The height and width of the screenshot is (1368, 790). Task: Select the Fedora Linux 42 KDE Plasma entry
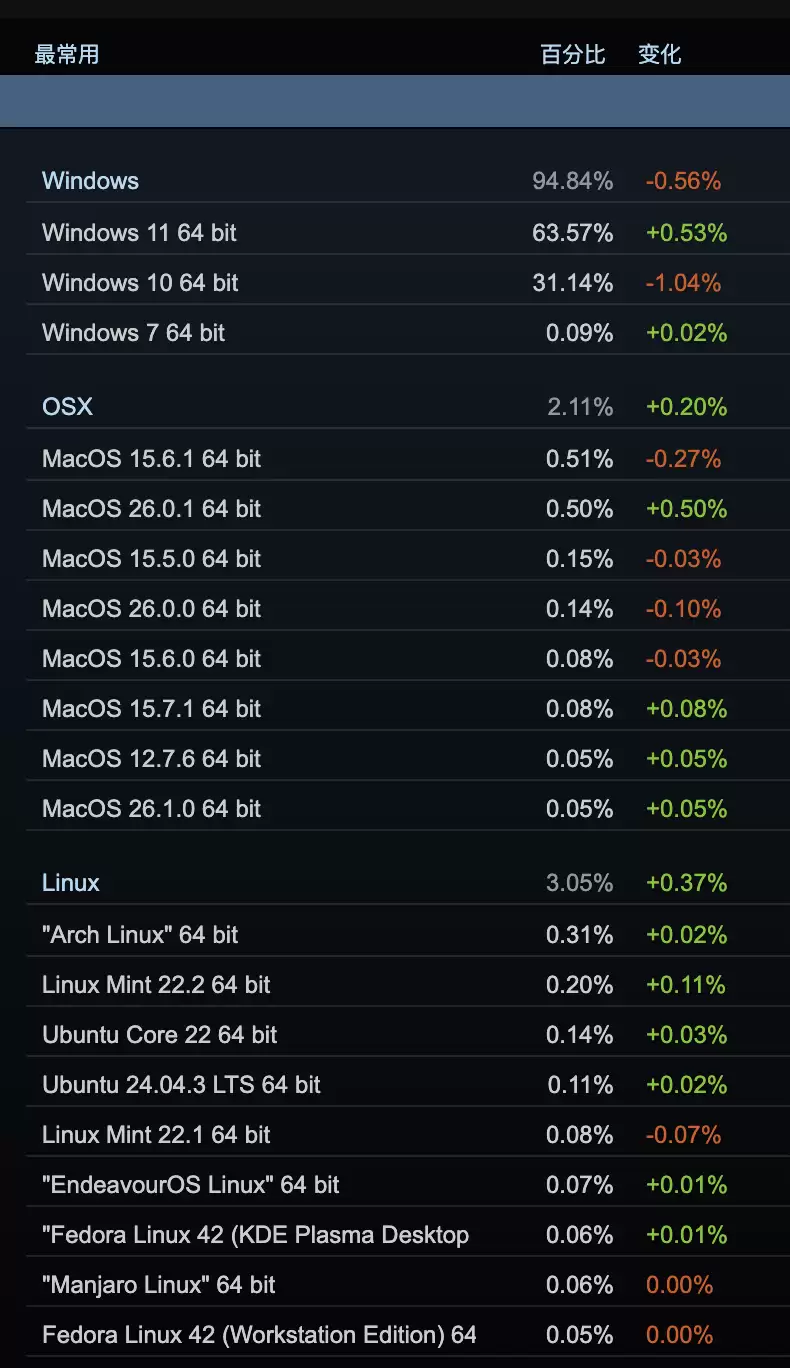255,1234
